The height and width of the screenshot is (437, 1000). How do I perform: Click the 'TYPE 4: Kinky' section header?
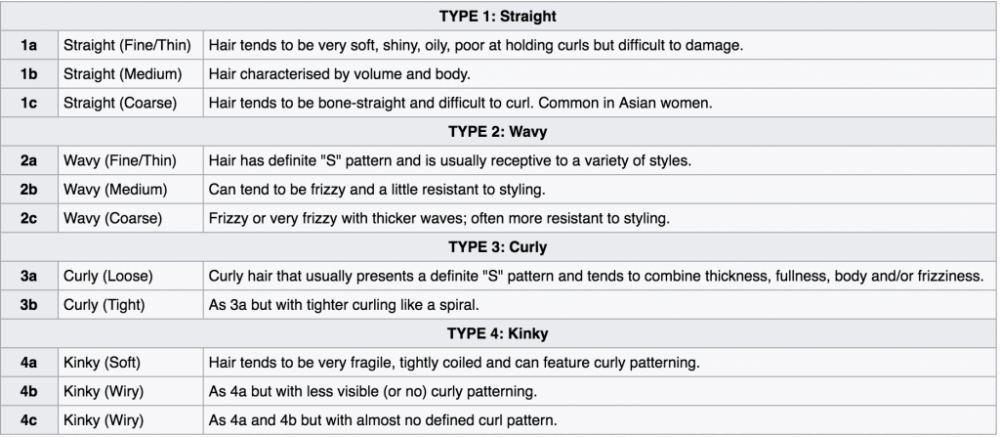(499, 334)
